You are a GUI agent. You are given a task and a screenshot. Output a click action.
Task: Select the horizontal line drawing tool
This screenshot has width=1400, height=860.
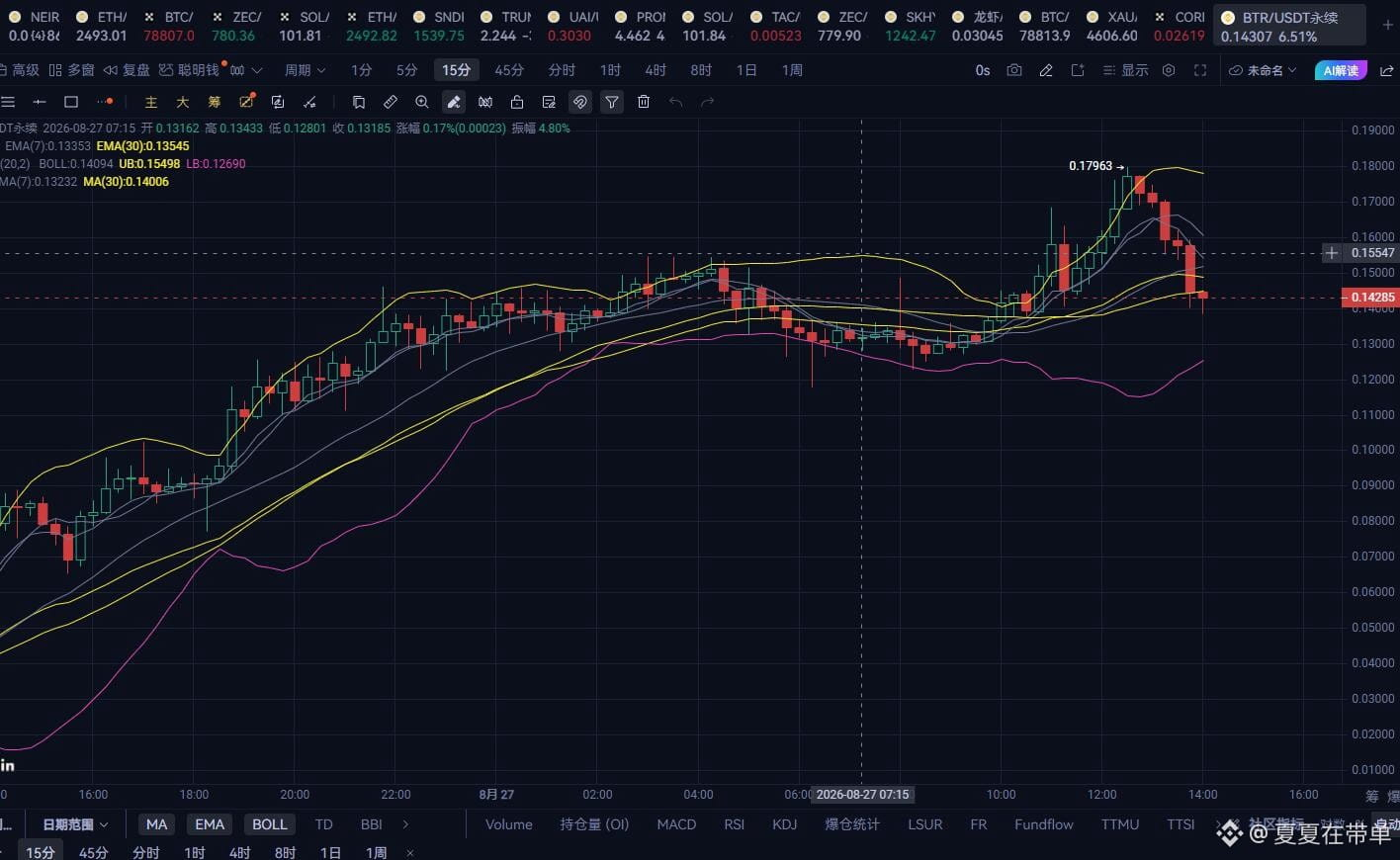(x=40, y=102)
